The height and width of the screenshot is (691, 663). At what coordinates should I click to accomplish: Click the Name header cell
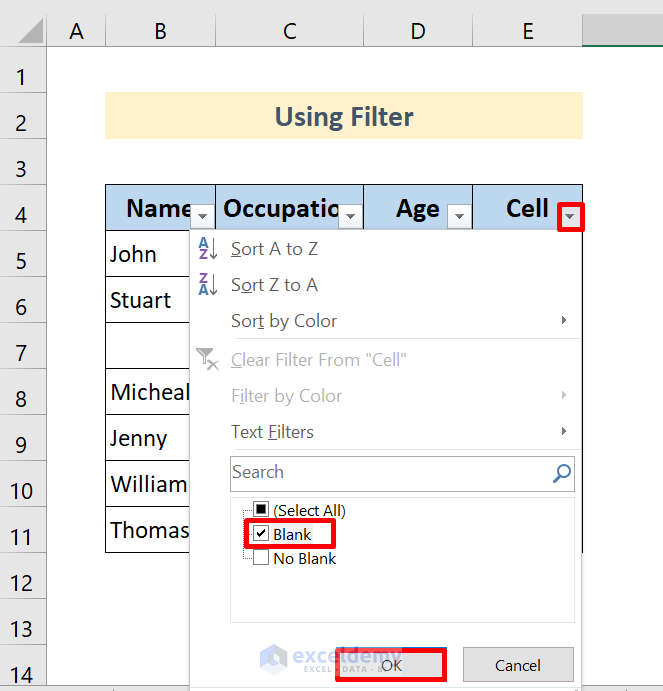pos(160,208)
